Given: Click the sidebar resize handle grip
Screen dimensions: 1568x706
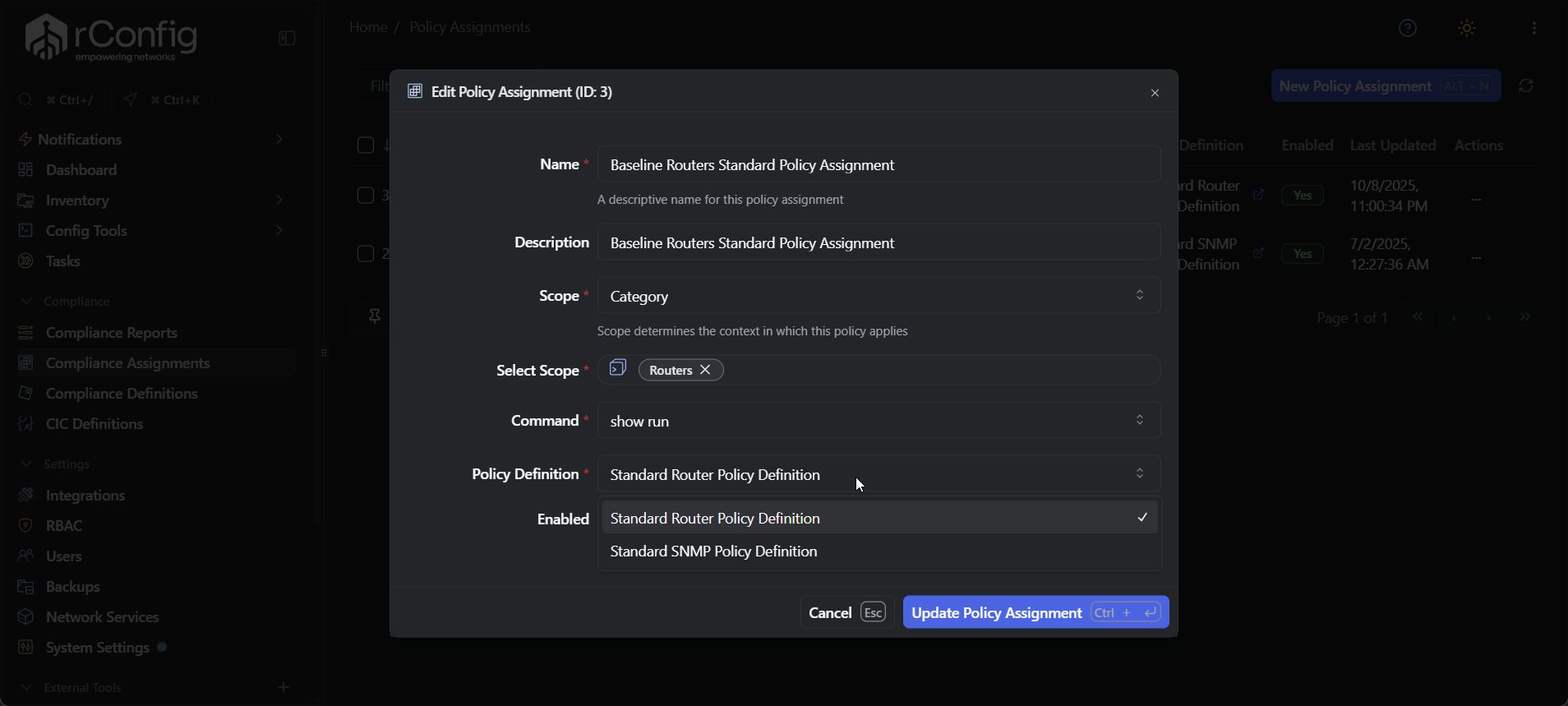Looking at the screenshot, I should tap(325, 353).
